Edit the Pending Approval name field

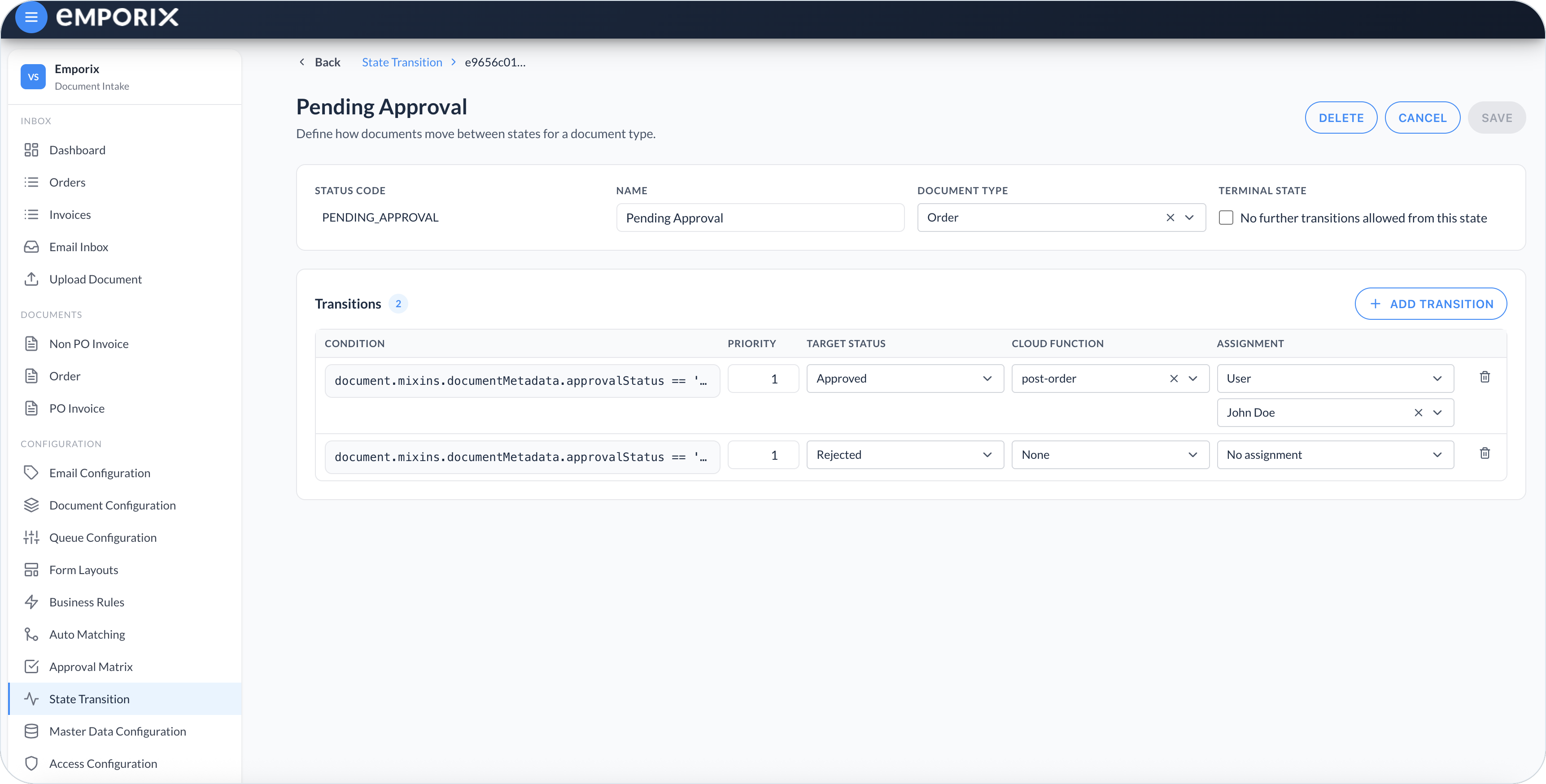pos(760,218)
